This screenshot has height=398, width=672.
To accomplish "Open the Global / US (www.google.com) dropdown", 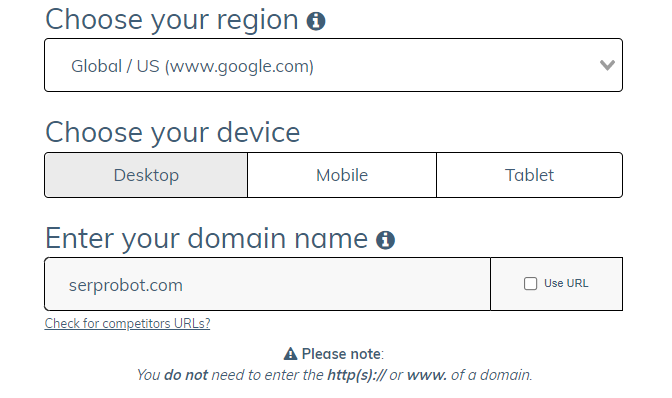I will point(333,65).
